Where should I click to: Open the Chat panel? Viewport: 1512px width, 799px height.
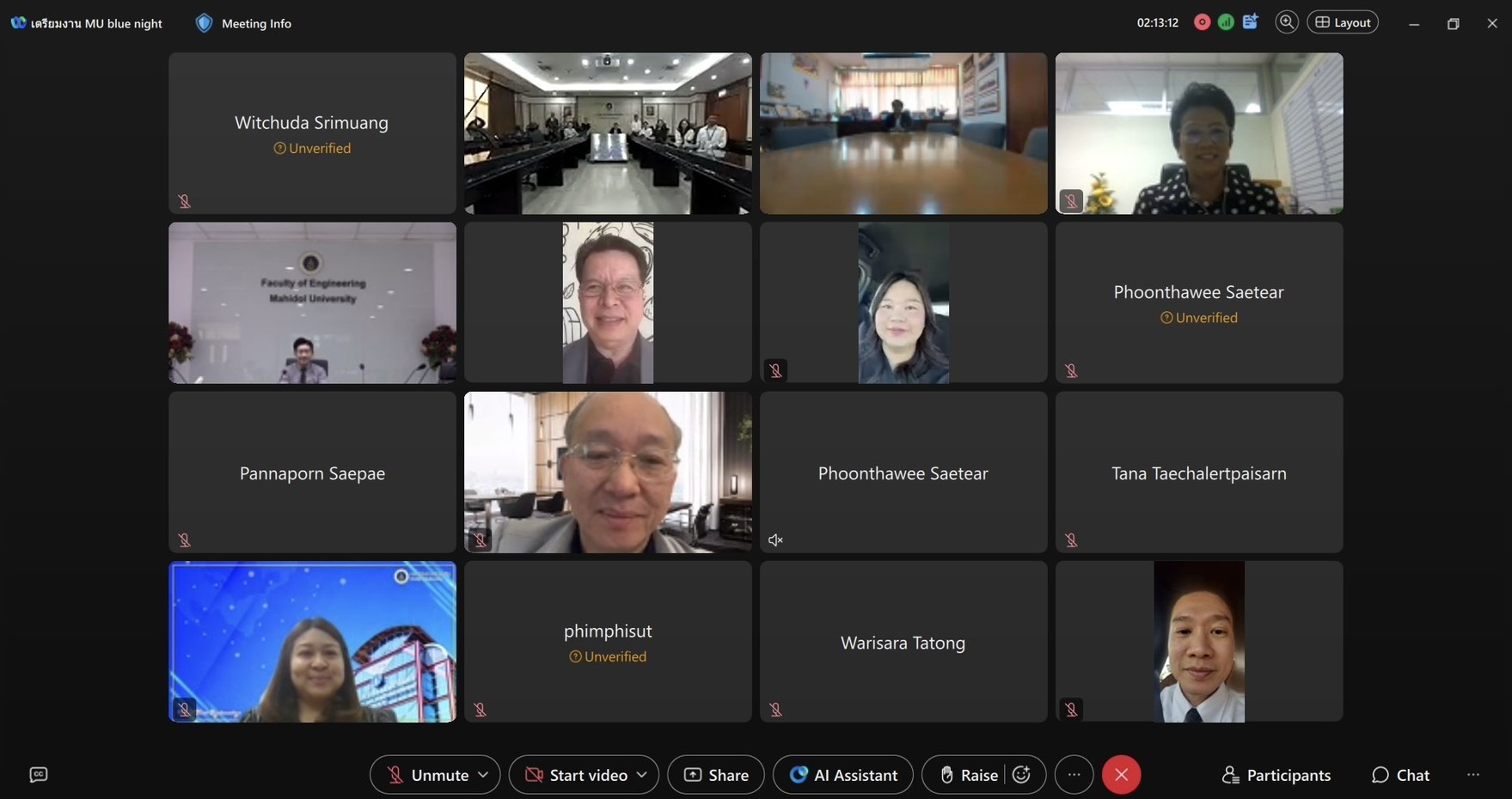[x=1400, y=775]
